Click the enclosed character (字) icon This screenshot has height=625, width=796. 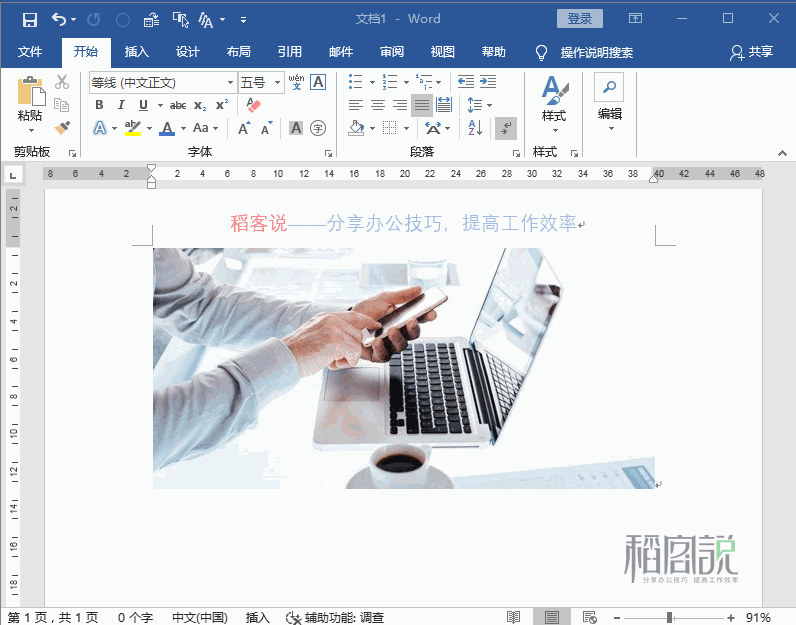(x=318, y=128)
